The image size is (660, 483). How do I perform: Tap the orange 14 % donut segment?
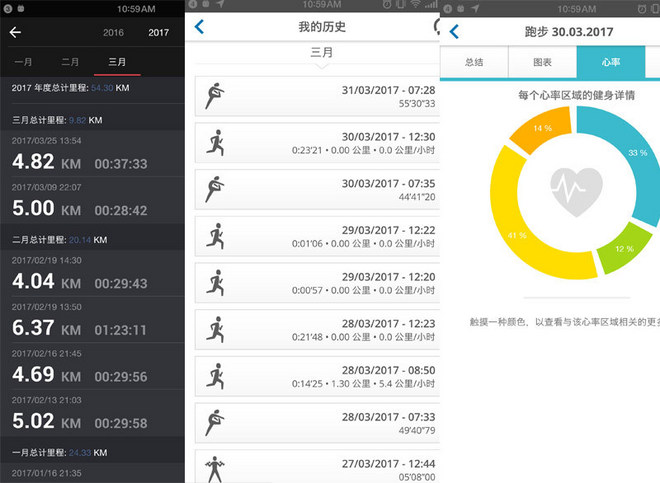click(542, 128)
